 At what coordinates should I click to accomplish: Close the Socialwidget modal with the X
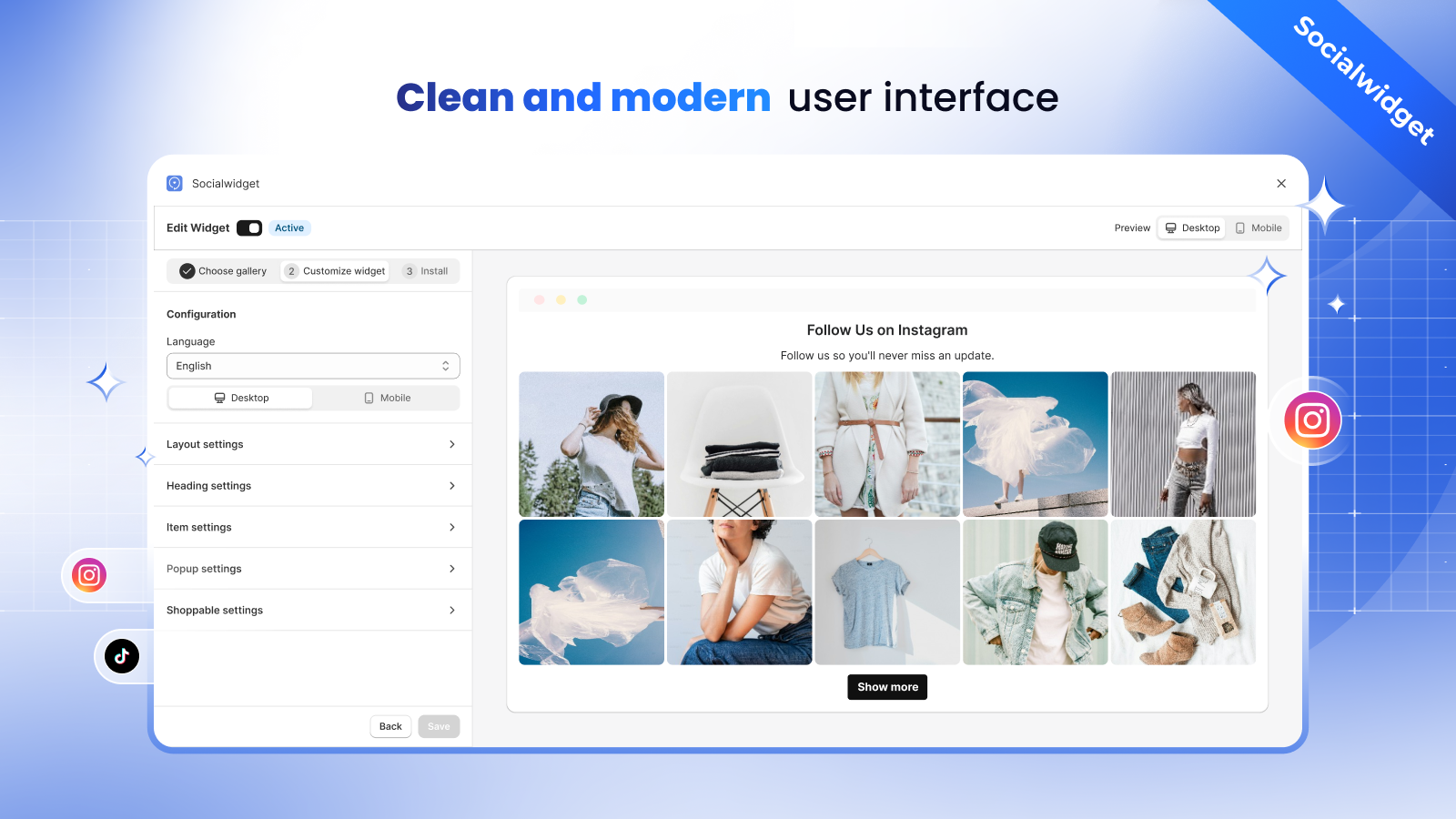pyautogui.click(x=1281, y=184)
